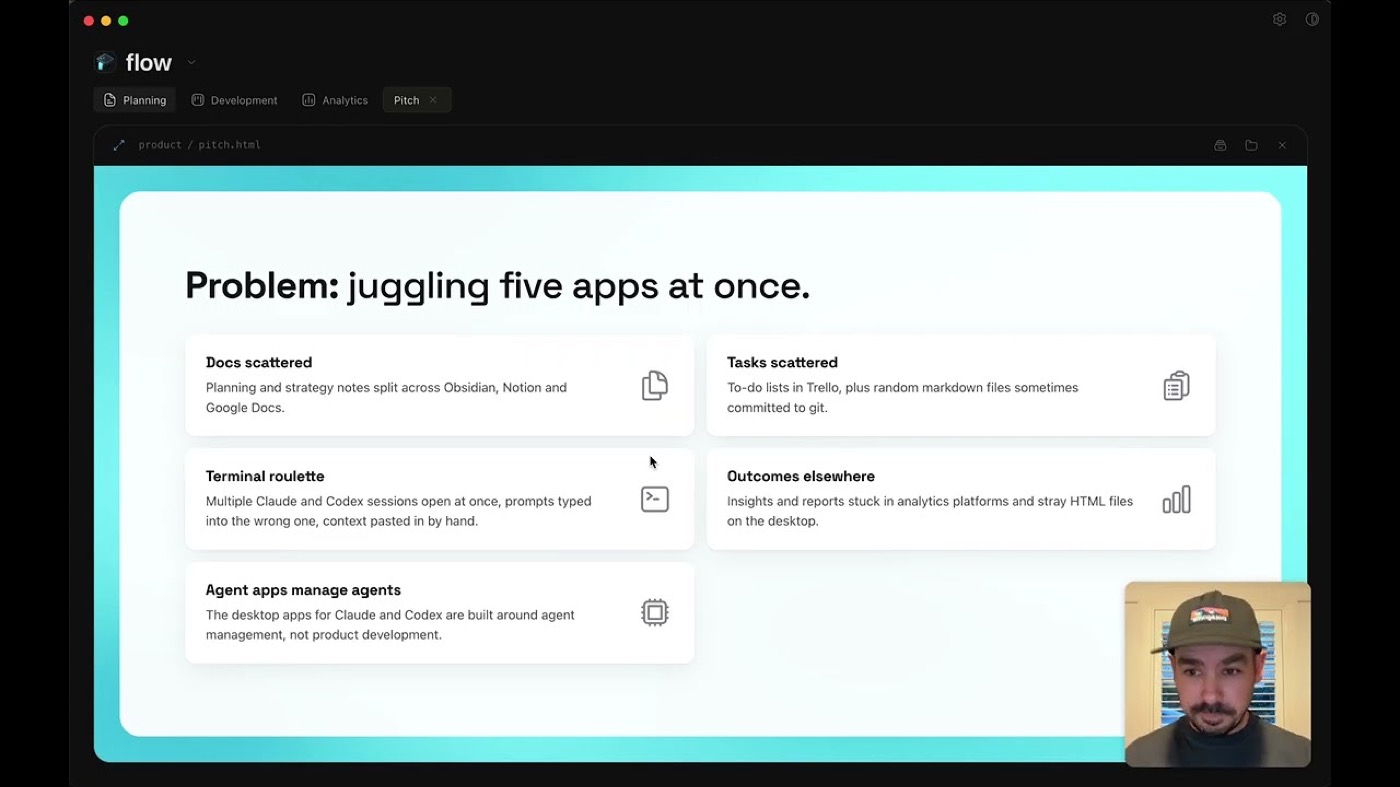
Task: Click the 'Docs scattered' card heading
Action: [259, 362]
